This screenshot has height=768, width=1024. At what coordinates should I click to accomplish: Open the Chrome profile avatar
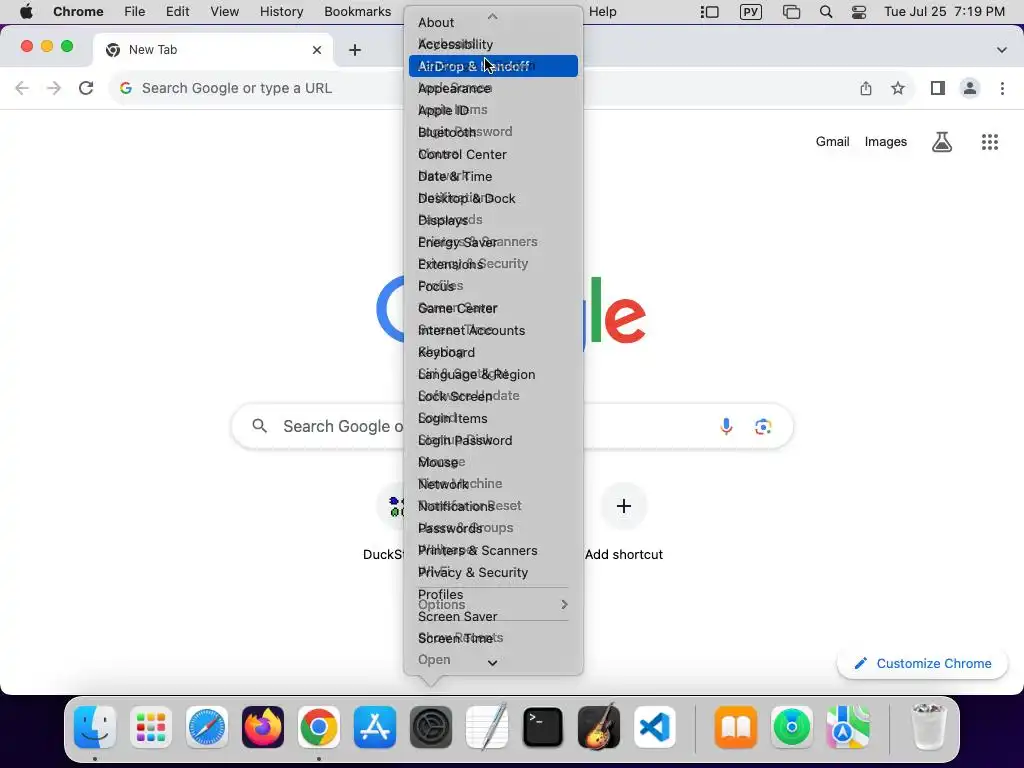click(x=970, y=88)
